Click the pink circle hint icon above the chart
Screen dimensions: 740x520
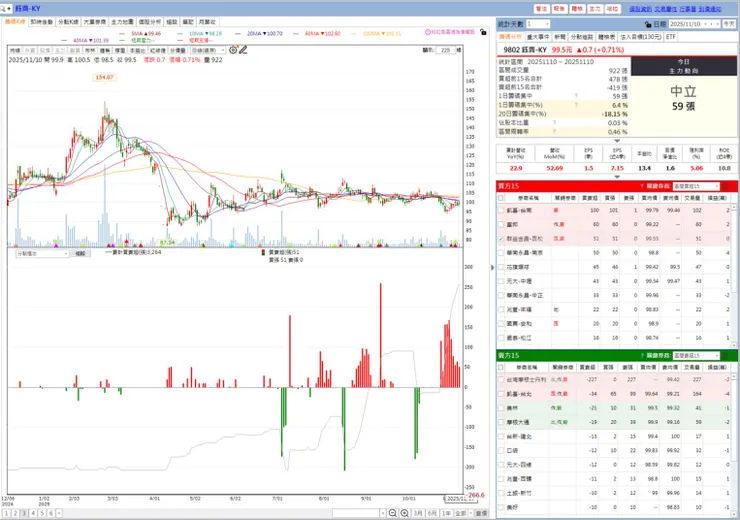coord(428,32)
